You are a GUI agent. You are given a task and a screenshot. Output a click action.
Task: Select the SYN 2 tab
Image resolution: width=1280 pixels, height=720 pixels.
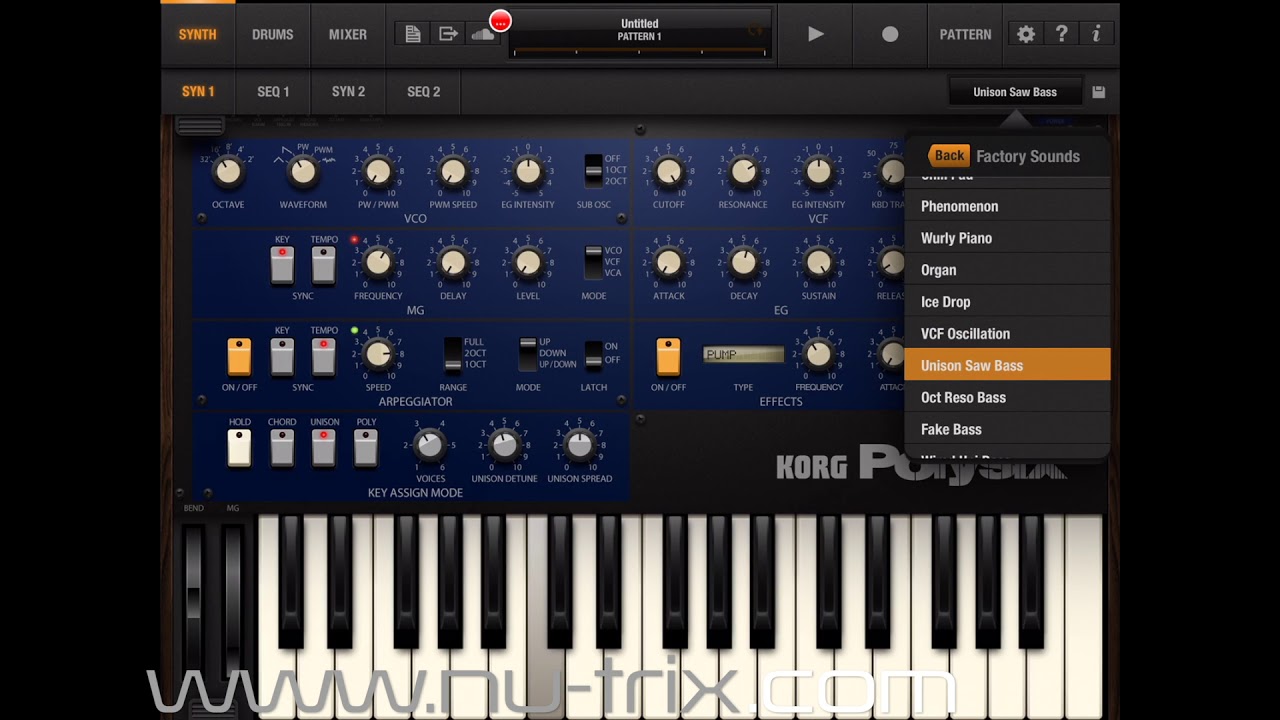coord(348,92)
